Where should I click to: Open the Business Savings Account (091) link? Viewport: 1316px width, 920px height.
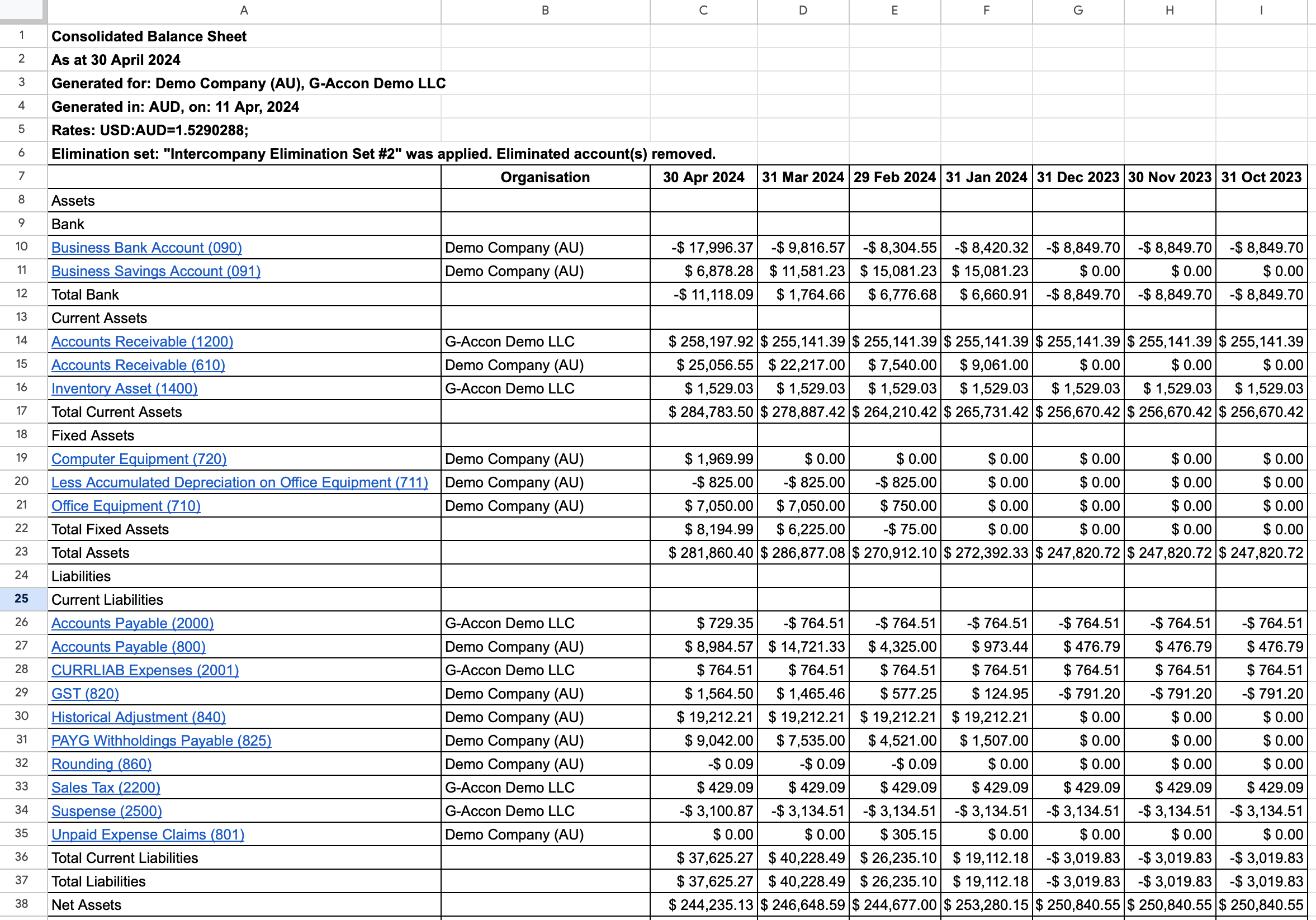156,271
